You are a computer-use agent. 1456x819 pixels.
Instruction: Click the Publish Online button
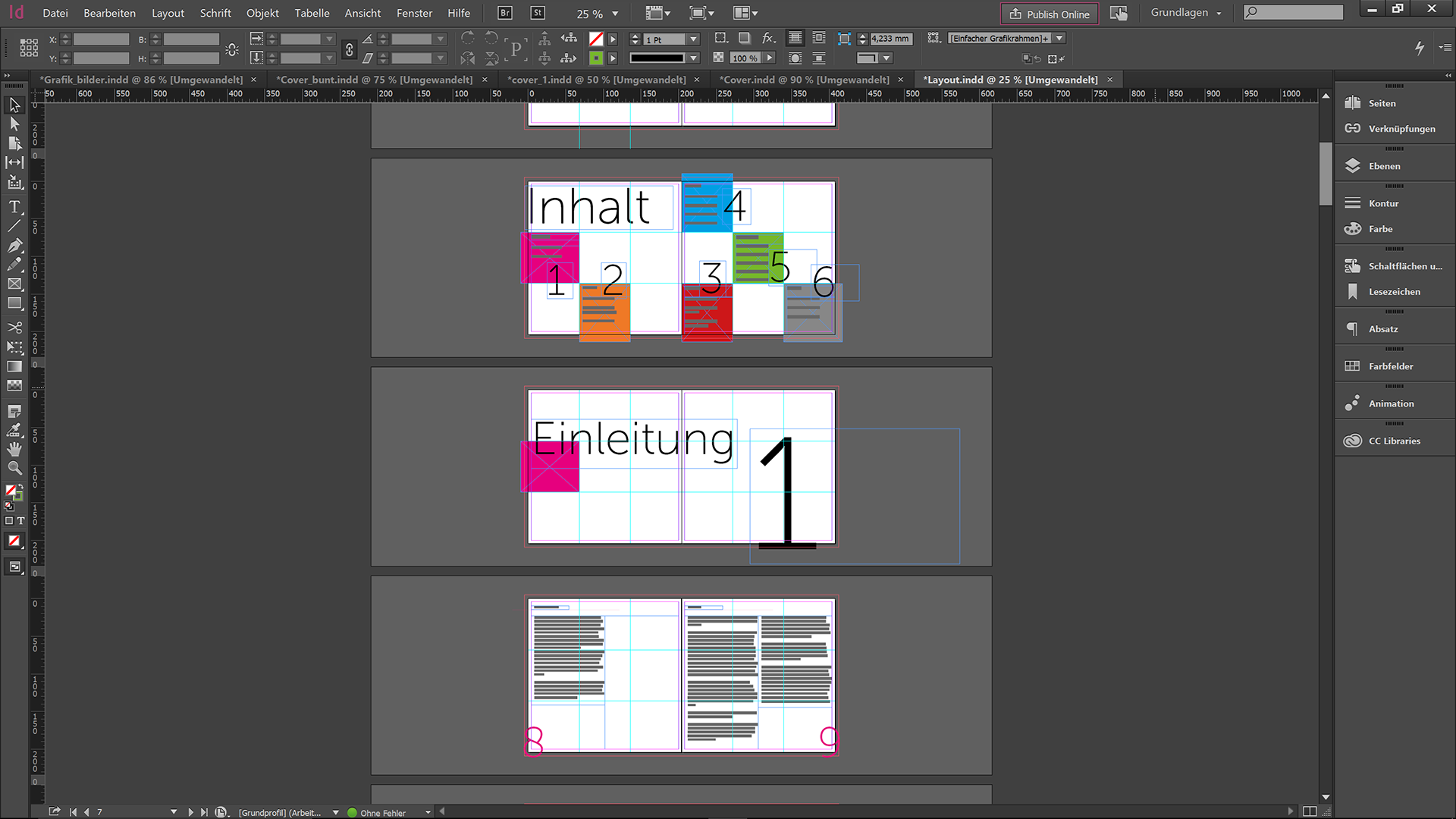[x=1050, y=14]
